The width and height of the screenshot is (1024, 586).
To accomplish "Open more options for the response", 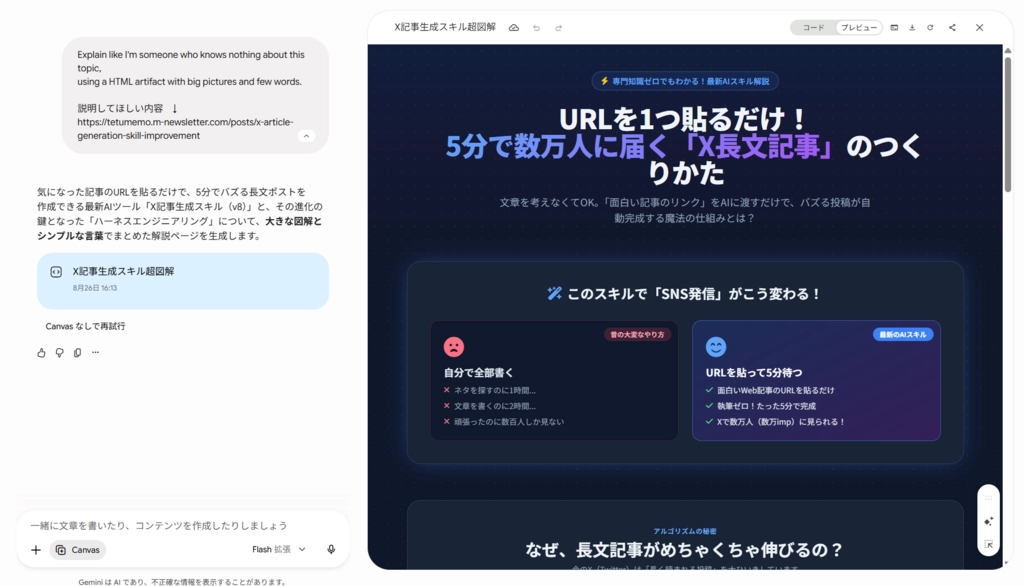I will pos(95,353).
